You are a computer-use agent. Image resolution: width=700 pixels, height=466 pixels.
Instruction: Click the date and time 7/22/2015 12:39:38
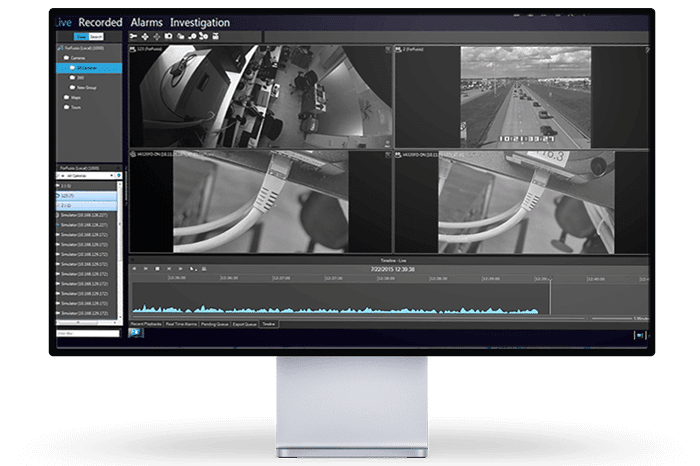[392, 269]
